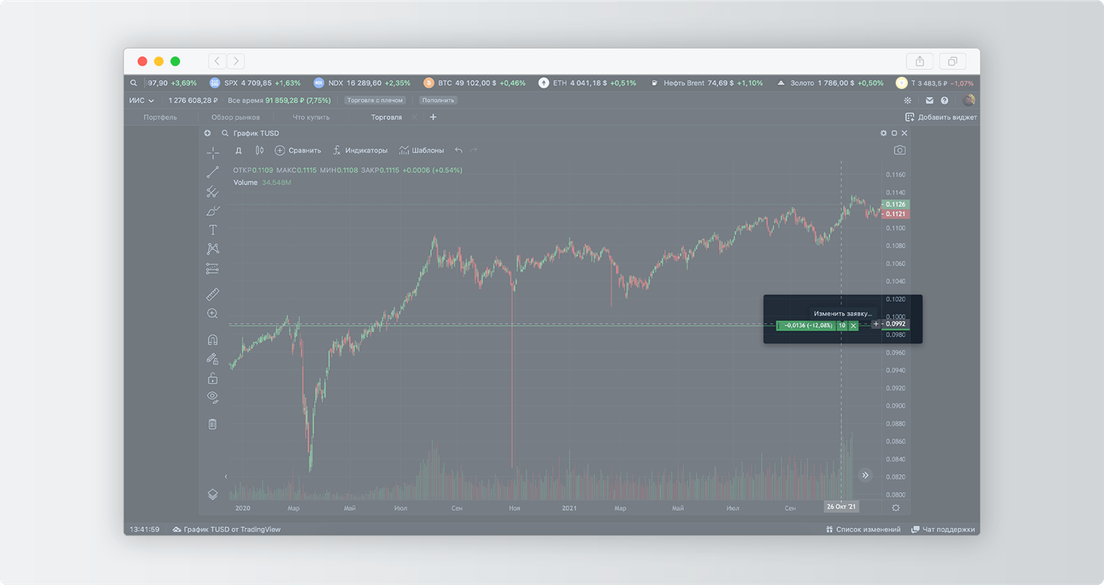Take a chart snapshot with camera icon
The height and width of the screenshot is (585, 1104).
[899, 150]
